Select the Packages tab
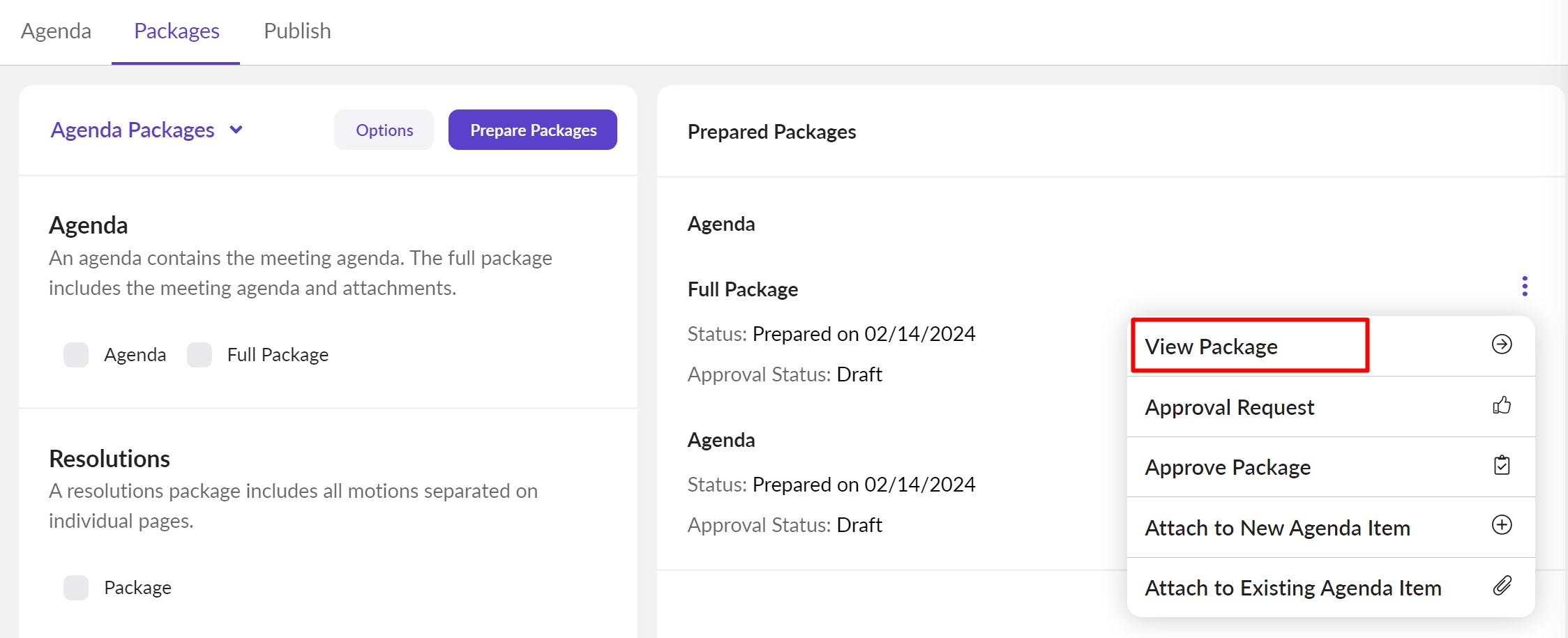 [x=176, y=31]
